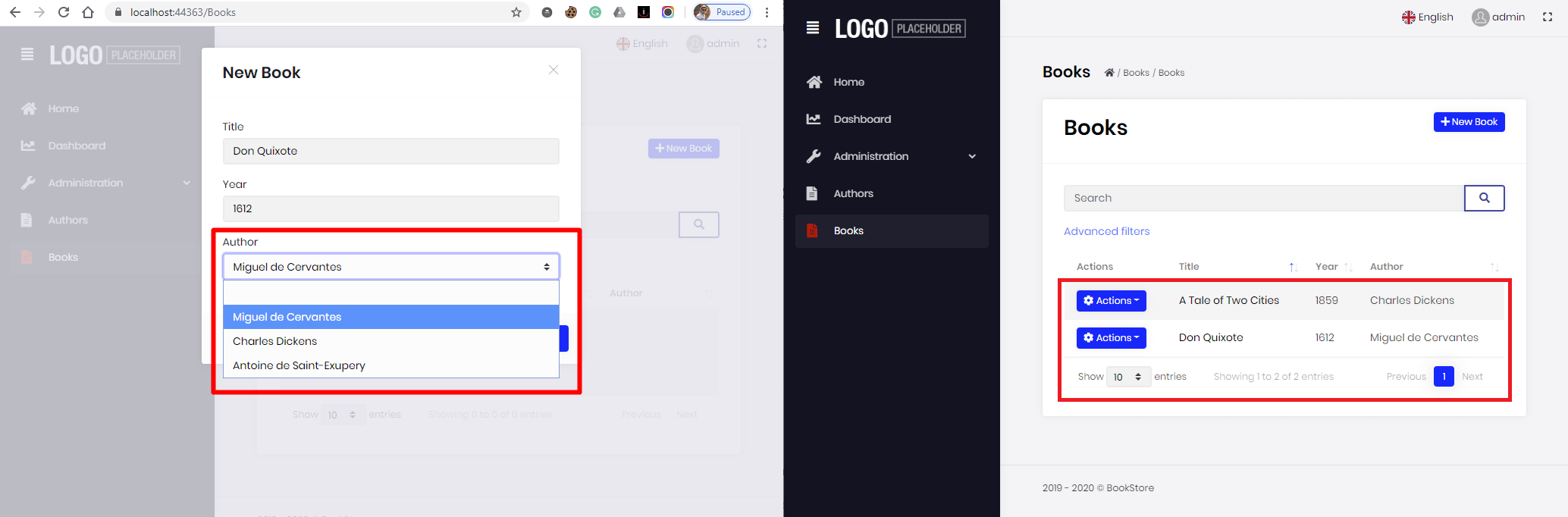This screenshot has width=1568, height=517.
Task: Sort the table by the Year column
Action: click(x=1334, y=266)
